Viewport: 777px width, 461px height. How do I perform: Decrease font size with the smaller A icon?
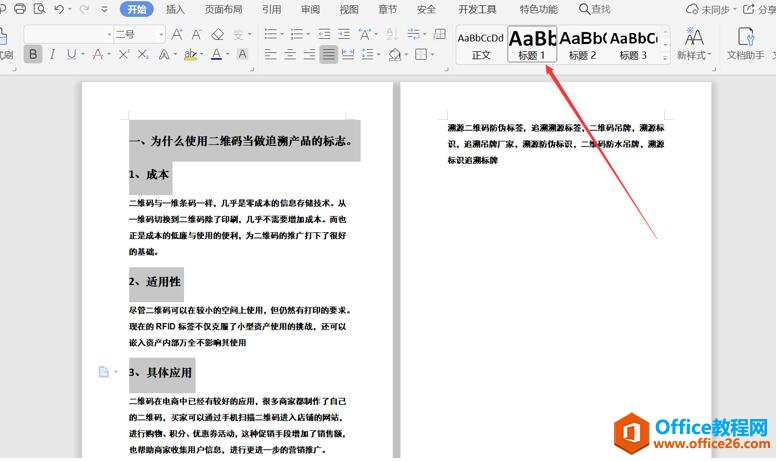tap(197, 34)
